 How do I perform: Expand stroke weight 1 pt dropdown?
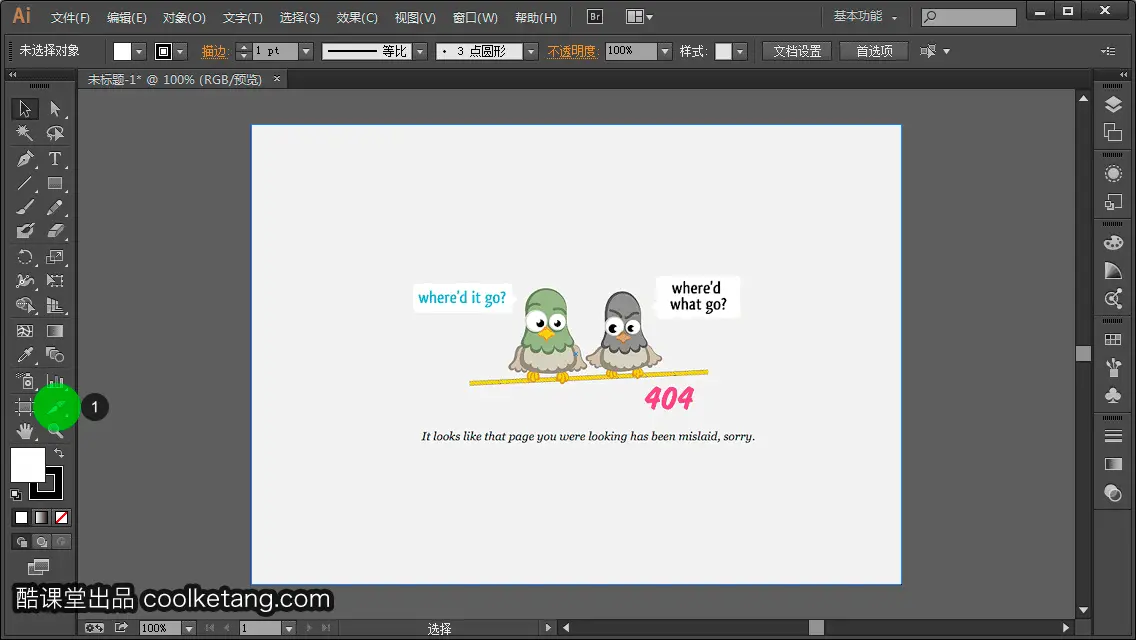pyautogui.click(x=306, y=51)
